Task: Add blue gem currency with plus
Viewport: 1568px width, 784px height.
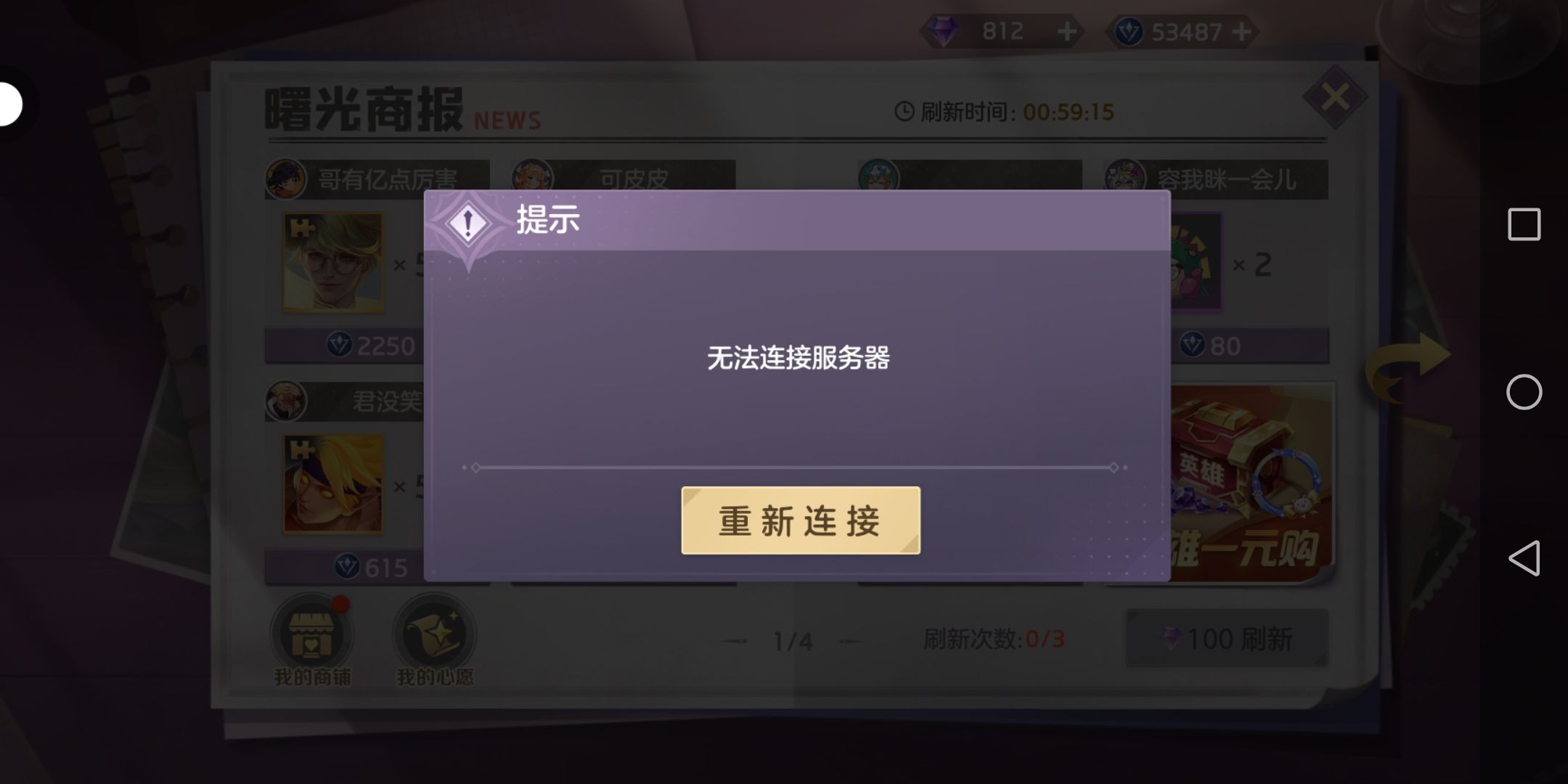Action: 1241,32
